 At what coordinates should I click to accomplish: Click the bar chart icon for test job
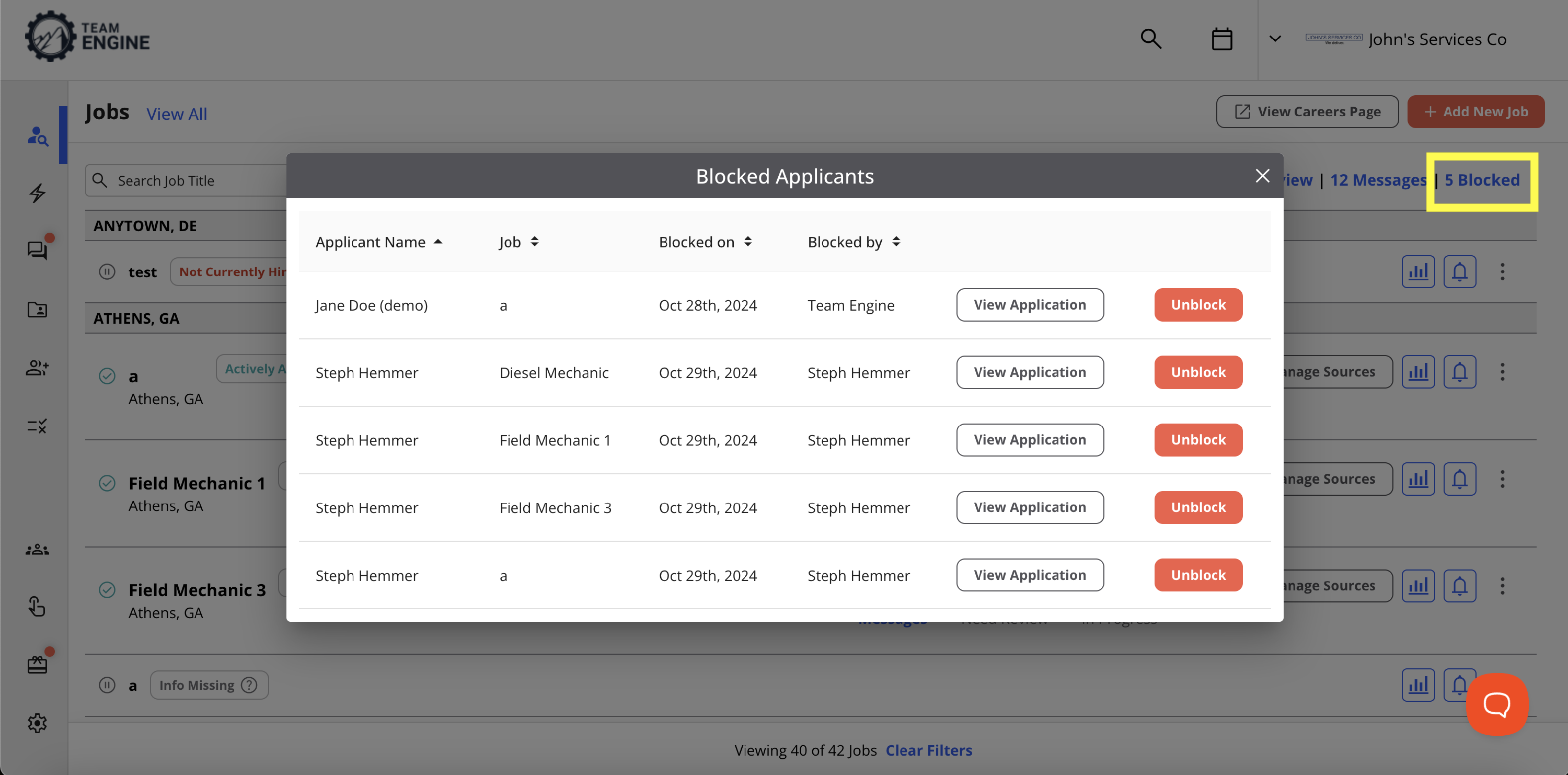[x=1417, y=271]
